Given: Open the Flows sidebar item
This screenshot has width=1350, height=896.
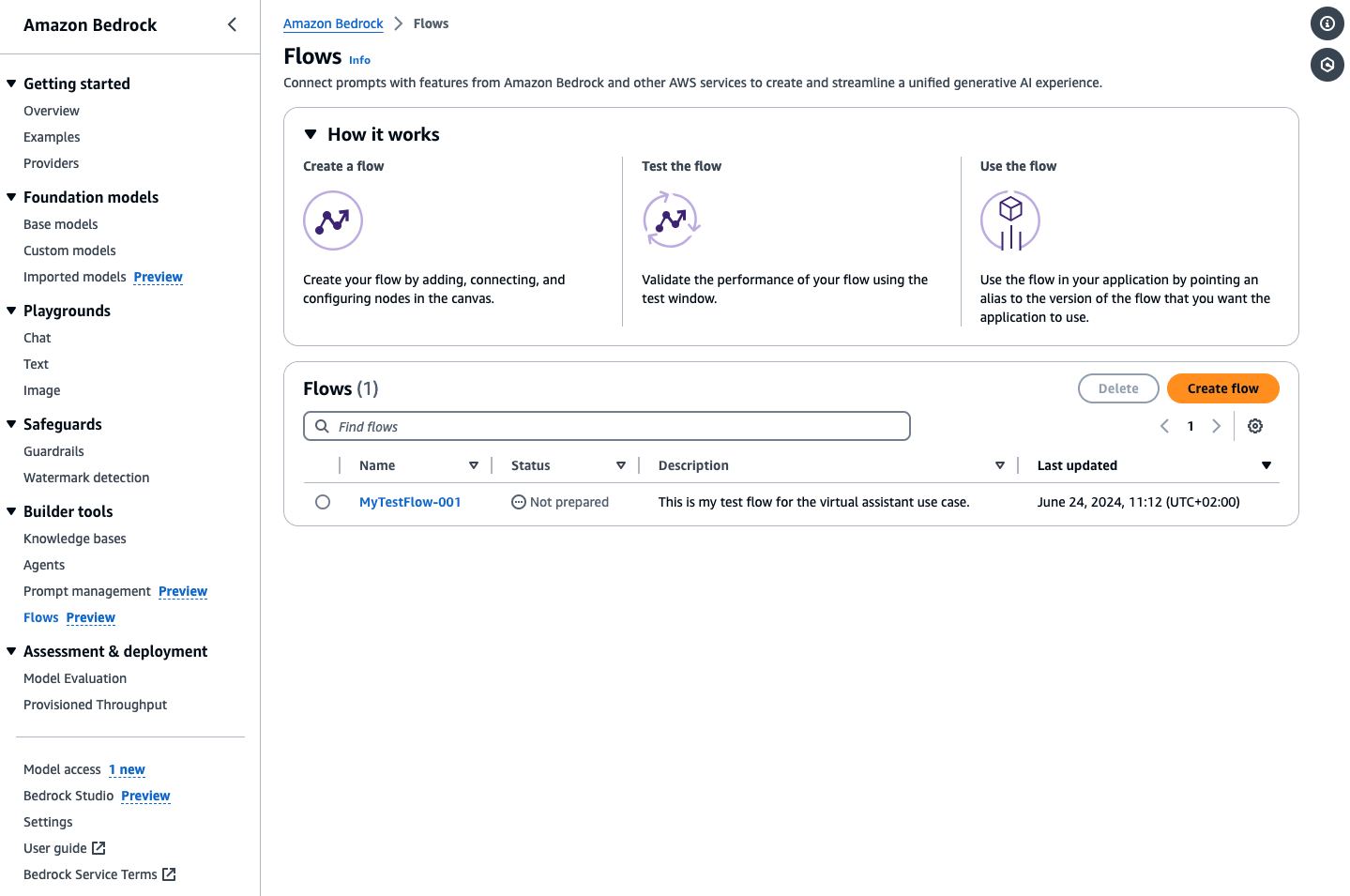Looking at the screenshot, I should click(41, 617).
